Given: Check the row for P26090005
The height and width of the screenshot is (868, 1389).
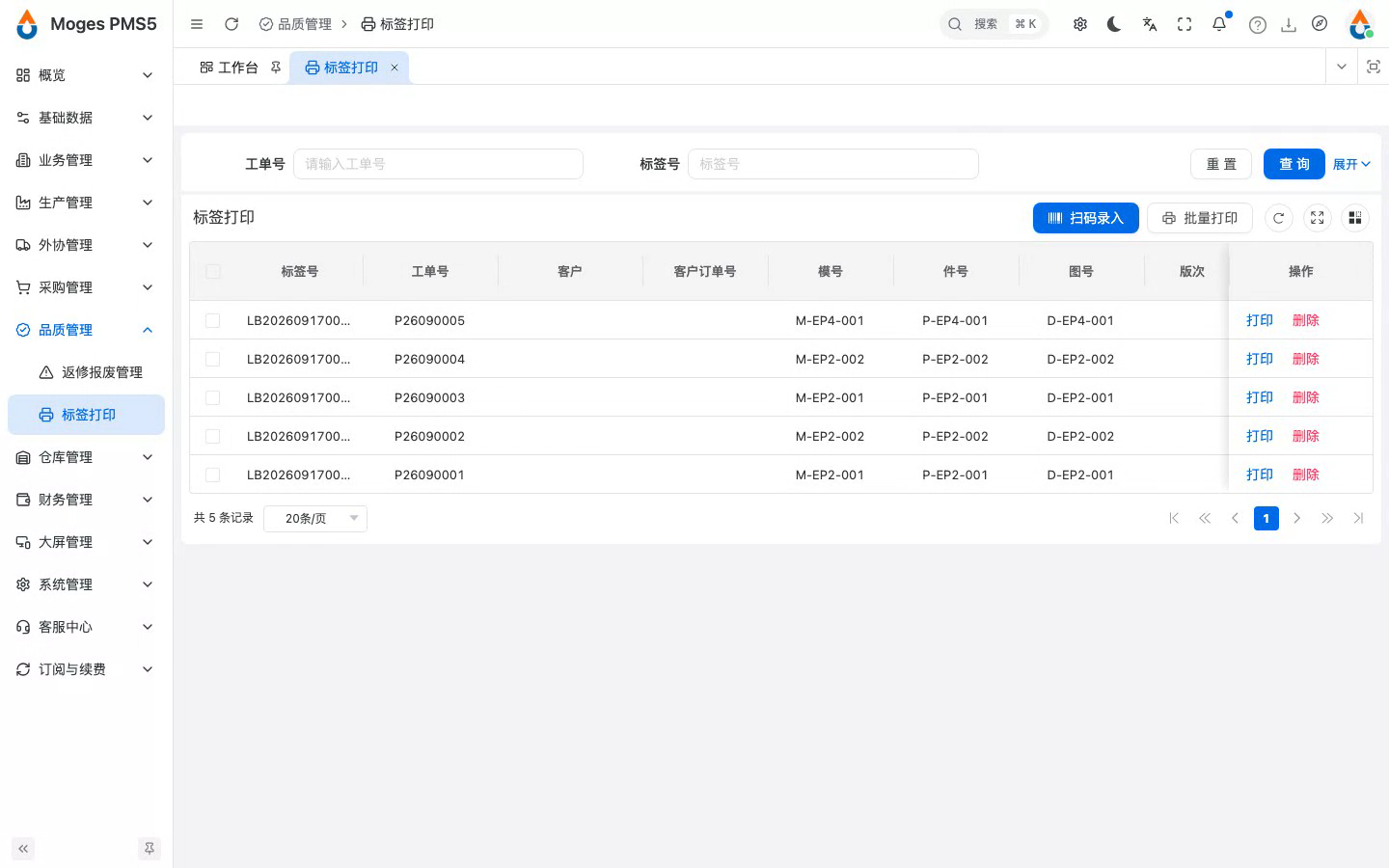Looking at the screenshot, I should (213, 320).
